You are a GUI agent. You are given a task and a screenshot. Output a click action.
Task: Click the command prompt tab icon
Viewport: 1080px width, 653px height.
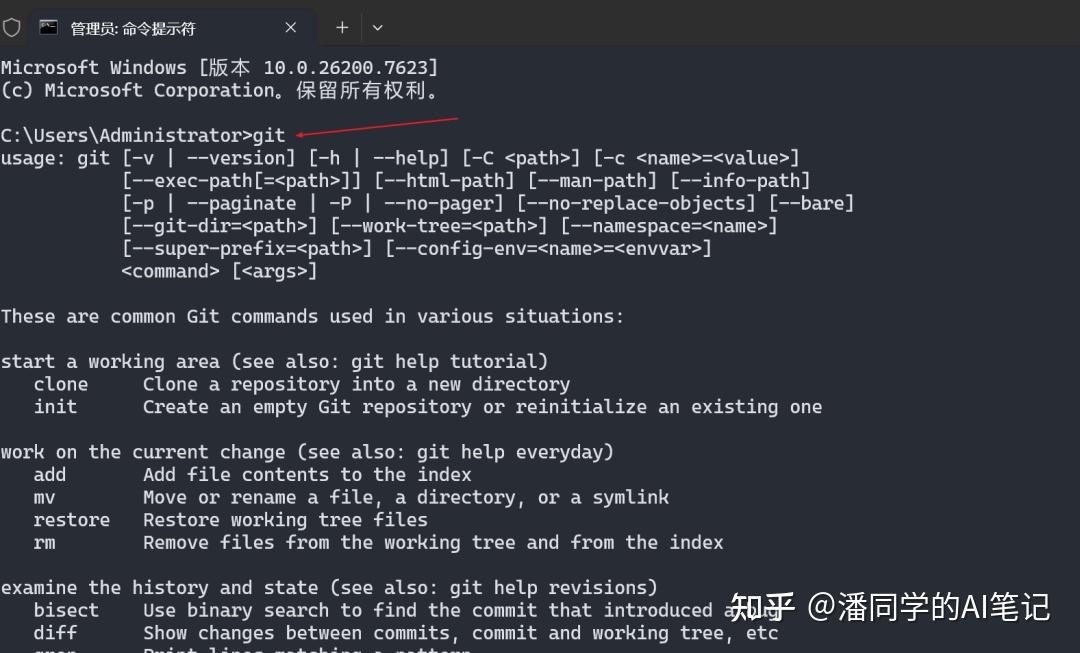tap(48, 28)
